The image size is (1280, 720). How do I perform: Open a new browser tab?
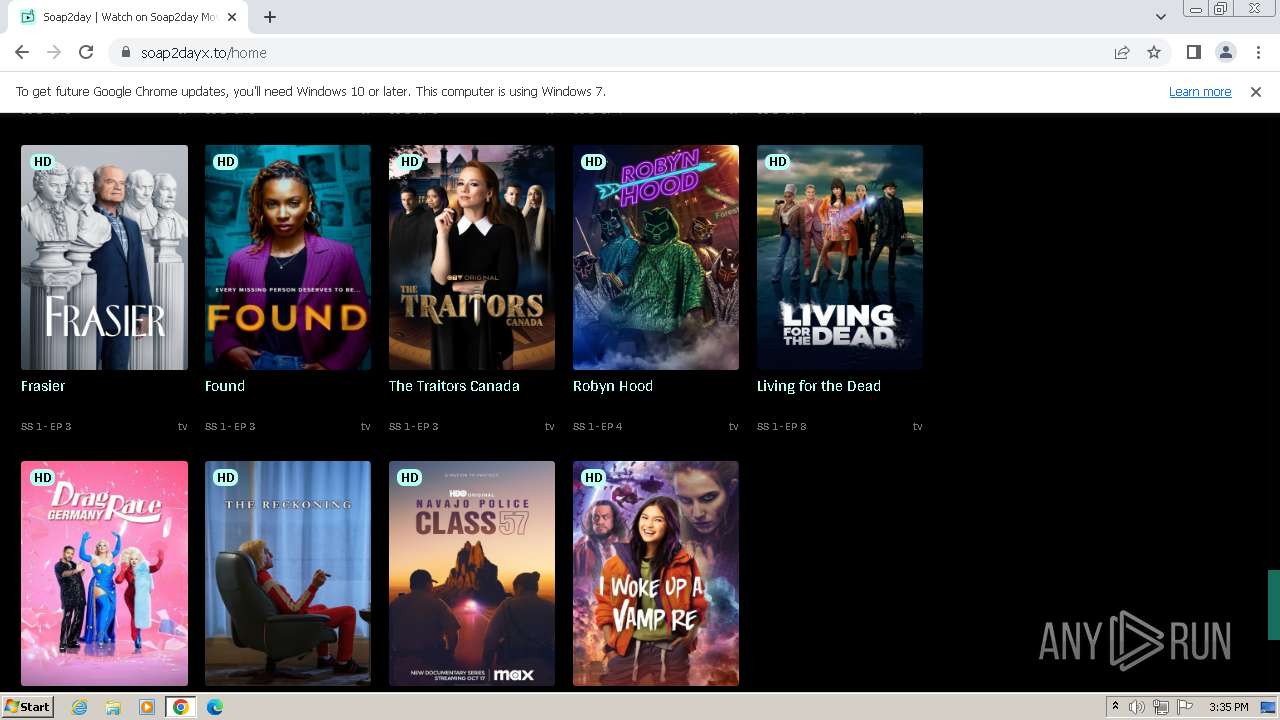[x=270, y=17]
